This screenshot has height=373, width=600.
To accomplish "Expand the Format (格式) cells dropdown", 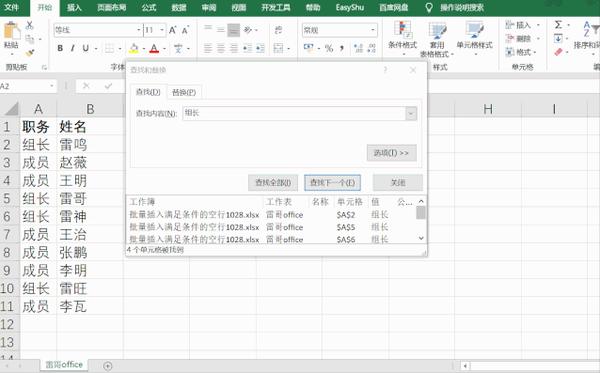I will click(535, 52).
